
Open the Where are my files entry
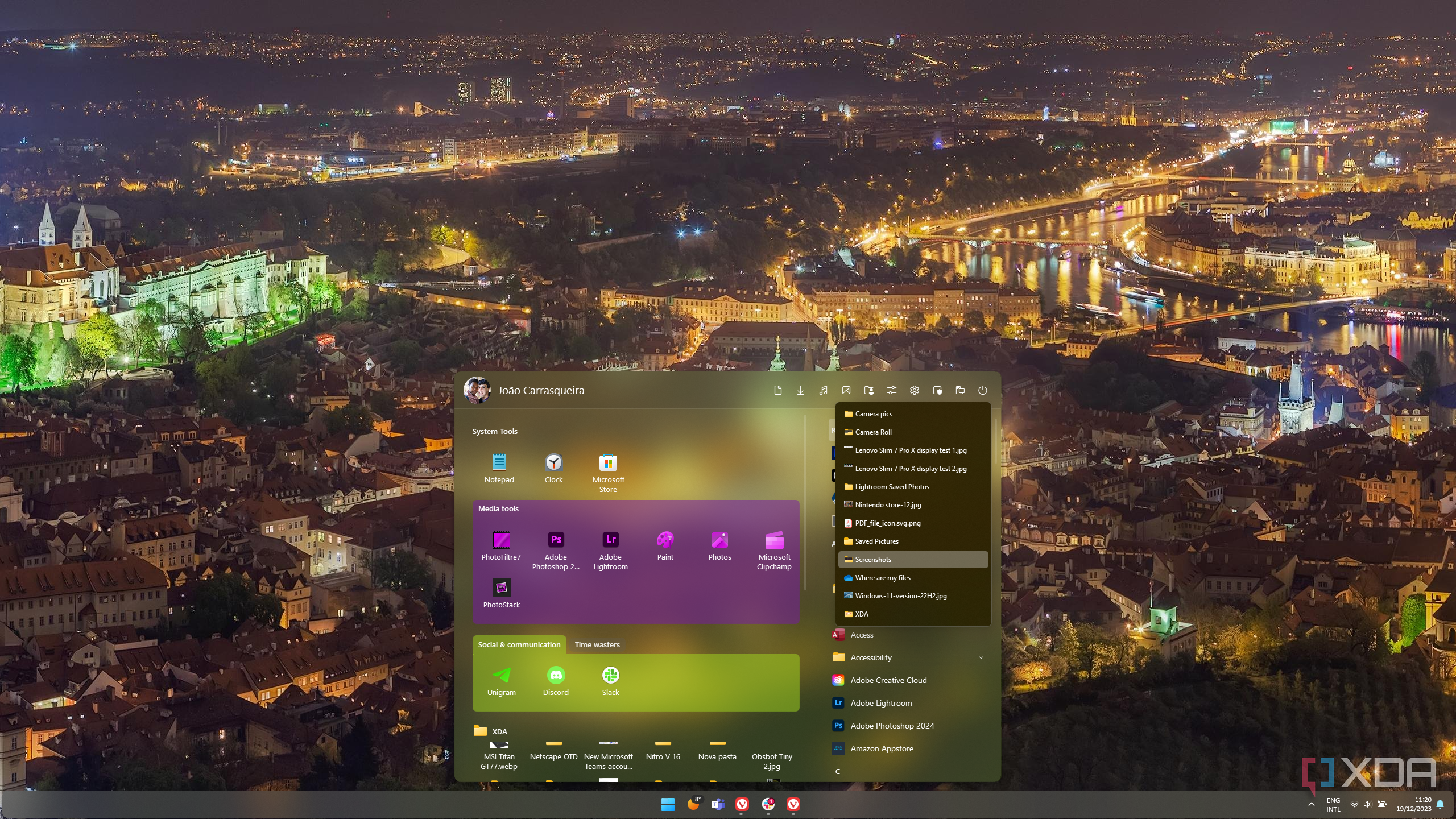point(913,578)
